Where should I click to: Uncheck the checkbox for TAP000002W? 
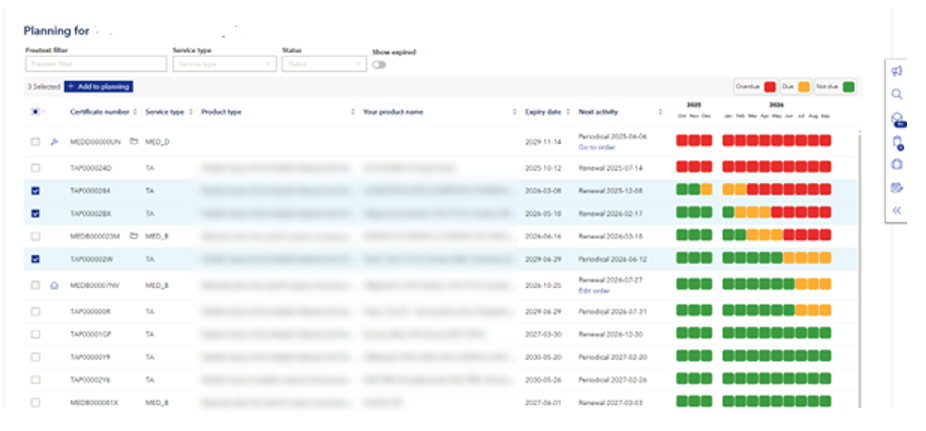(35, 259)
